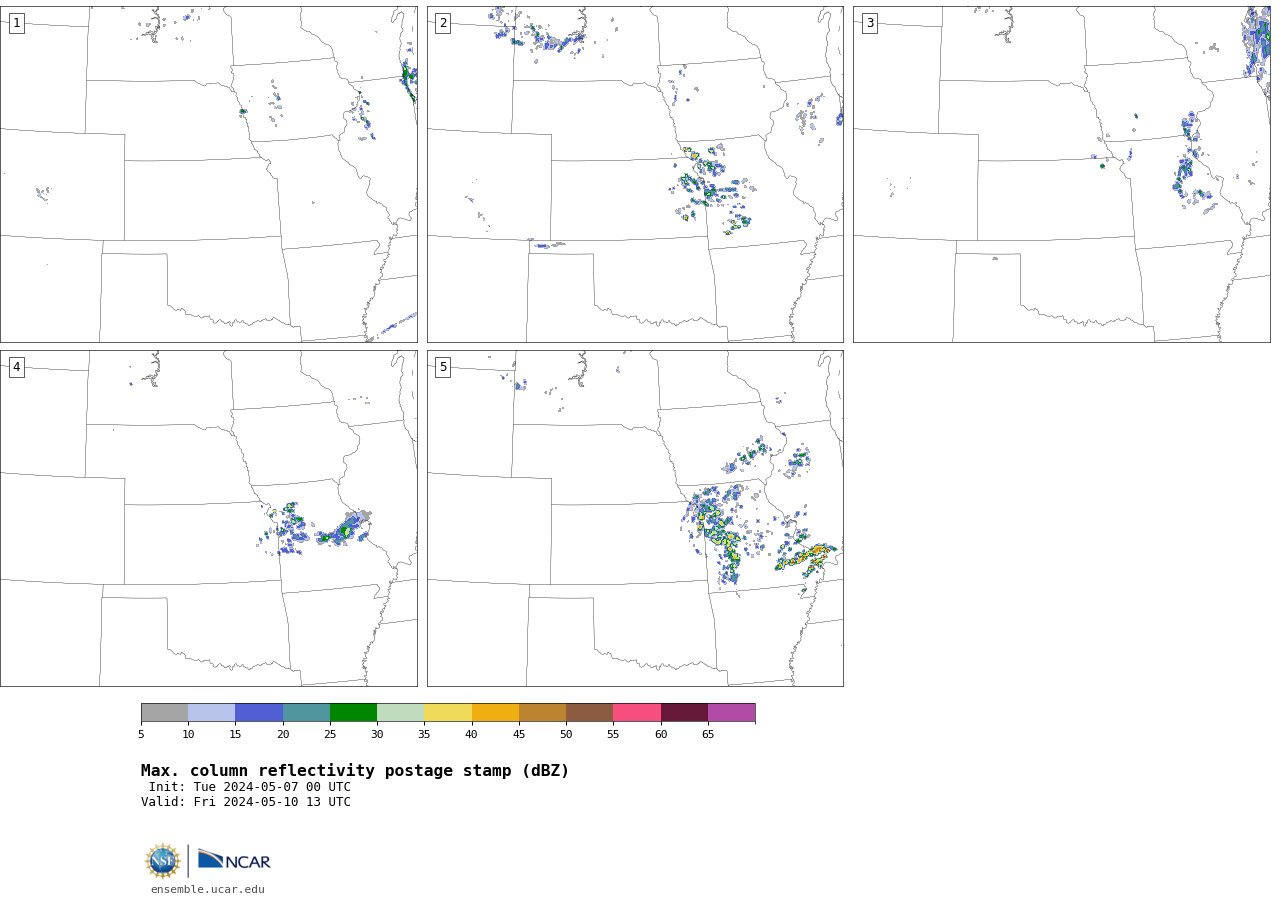
Task: Click the blue 15-20 dBZ swatch
Action: (259, 712)
